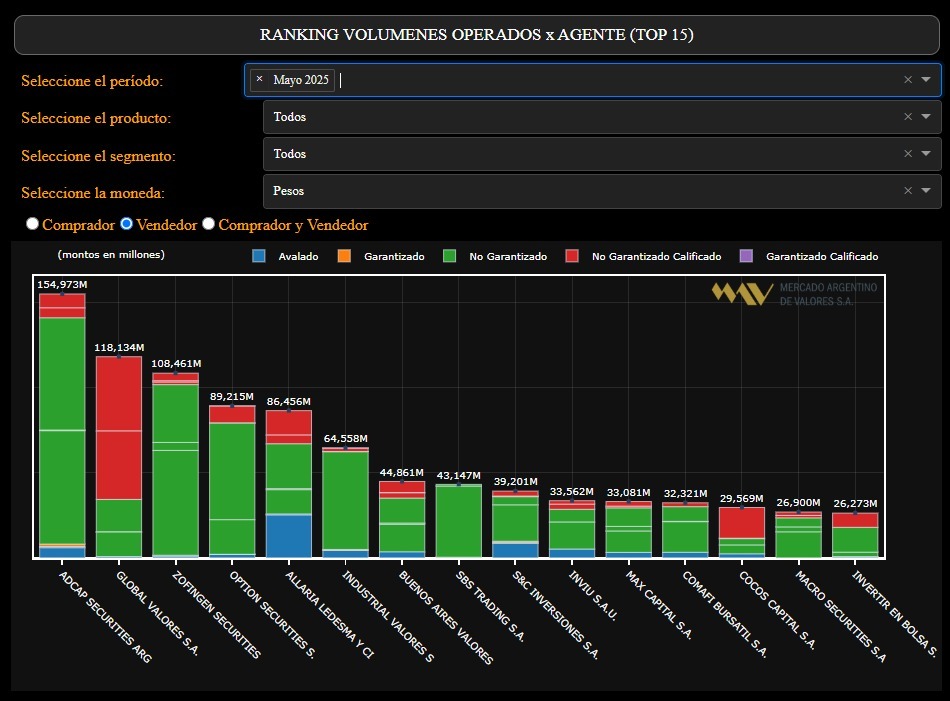The image size is (950, 701).
Task: Open the moneda dropdown arrow
Action: [x=926, y=190]
